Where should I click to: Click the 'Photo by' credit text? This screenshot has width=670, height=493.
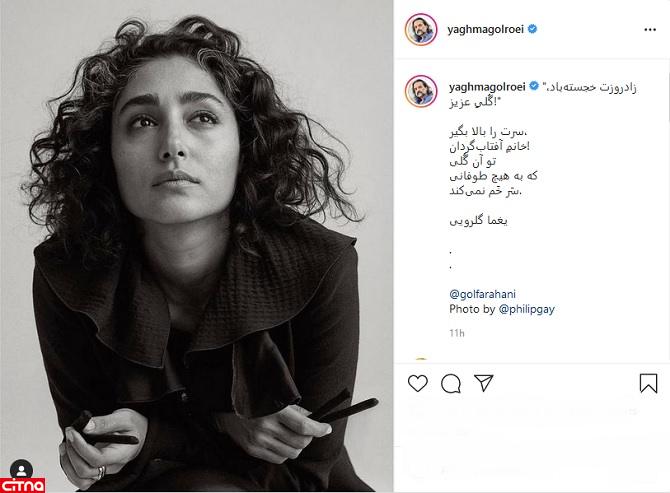tap(472, 309)
